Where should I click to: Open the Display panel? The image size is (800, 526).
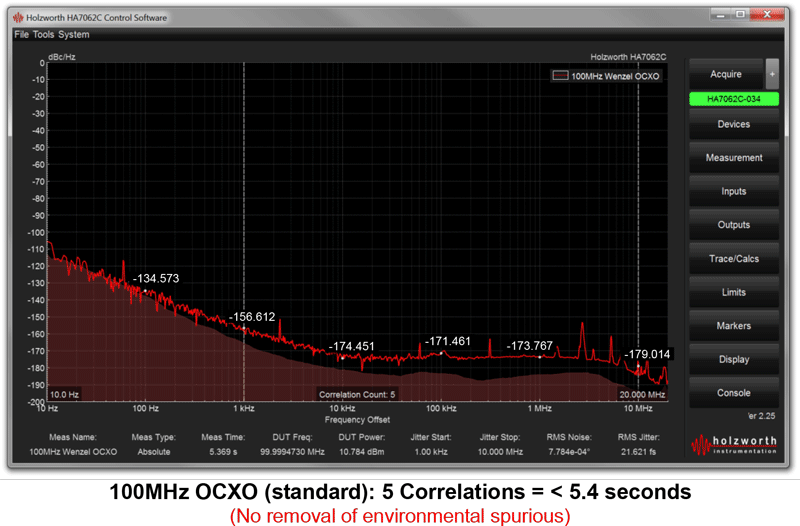tap(734, 359)
